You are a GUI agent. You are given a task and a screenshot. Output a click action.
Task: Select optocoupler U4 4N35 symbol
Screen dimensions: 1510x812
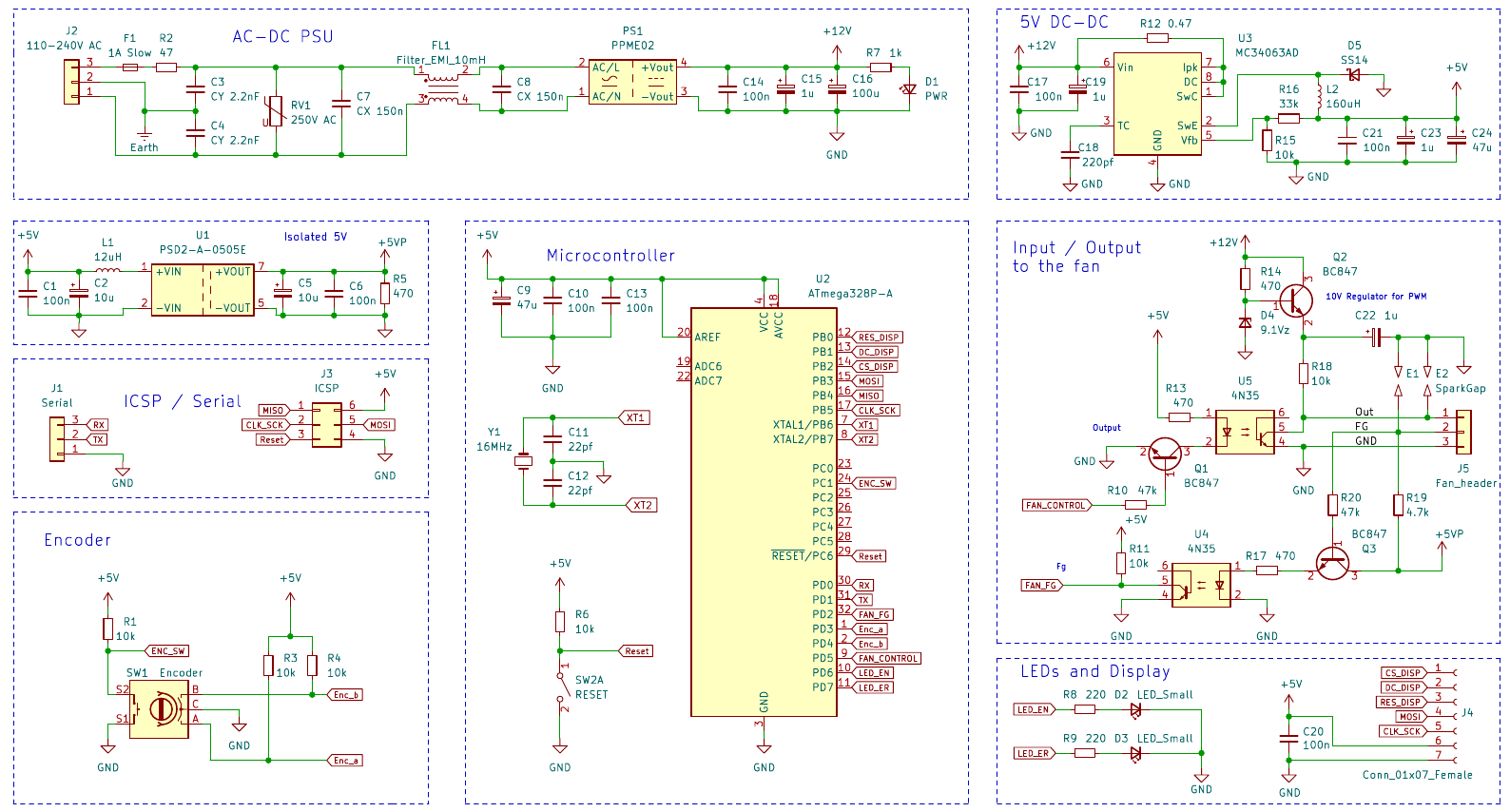click(1201, 586)
